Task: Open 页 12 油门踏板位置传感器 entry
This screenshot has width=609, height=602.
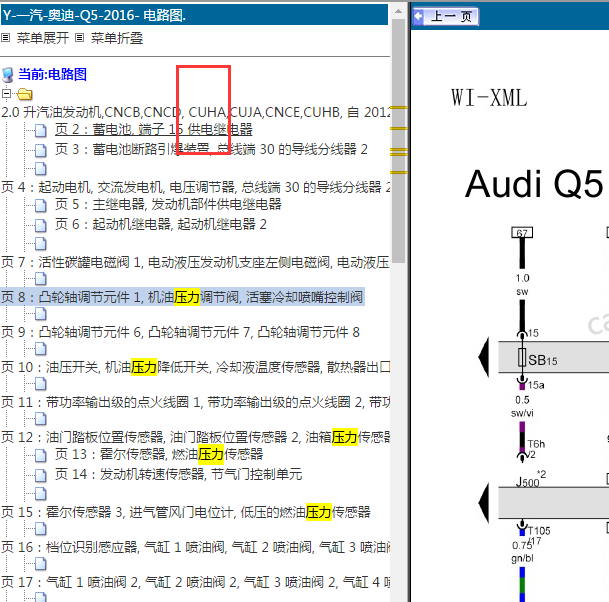Action: pyautogui.click(x=195, y=437)
